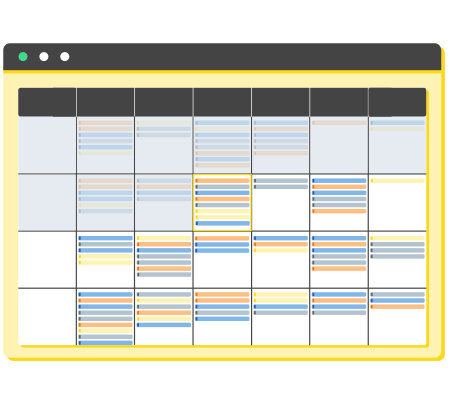Open the first gray event right of highlighted cell

(281, 181)
